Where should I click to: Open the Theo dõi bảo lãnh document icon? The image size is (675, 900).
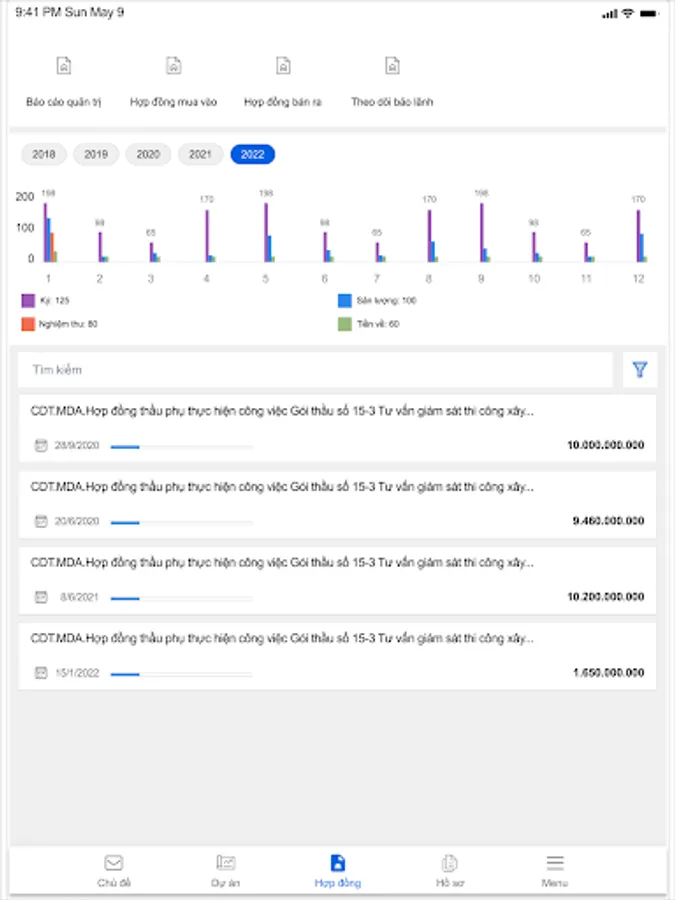click(392, 66)
